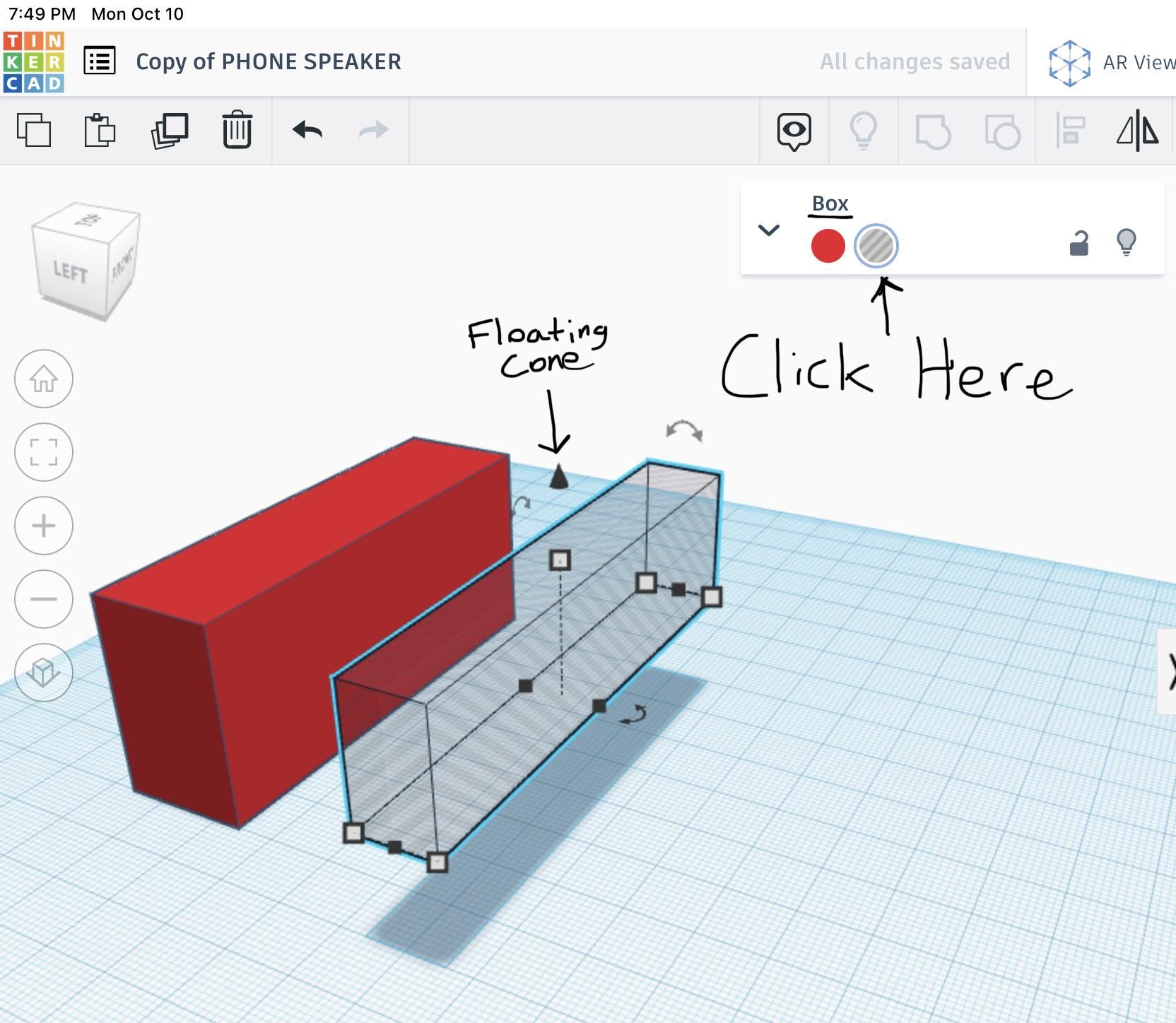Image resolution: width=1176 pixels, height=1023 pixels.
Task: Click the Home view button
Action: 44,379
